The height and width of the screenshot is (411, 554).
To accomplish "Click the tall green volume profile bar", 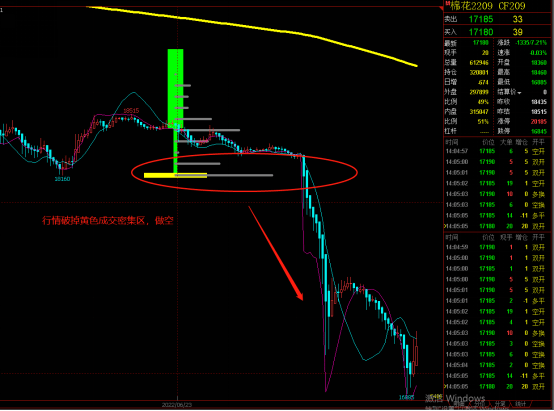I will [175, 88].
